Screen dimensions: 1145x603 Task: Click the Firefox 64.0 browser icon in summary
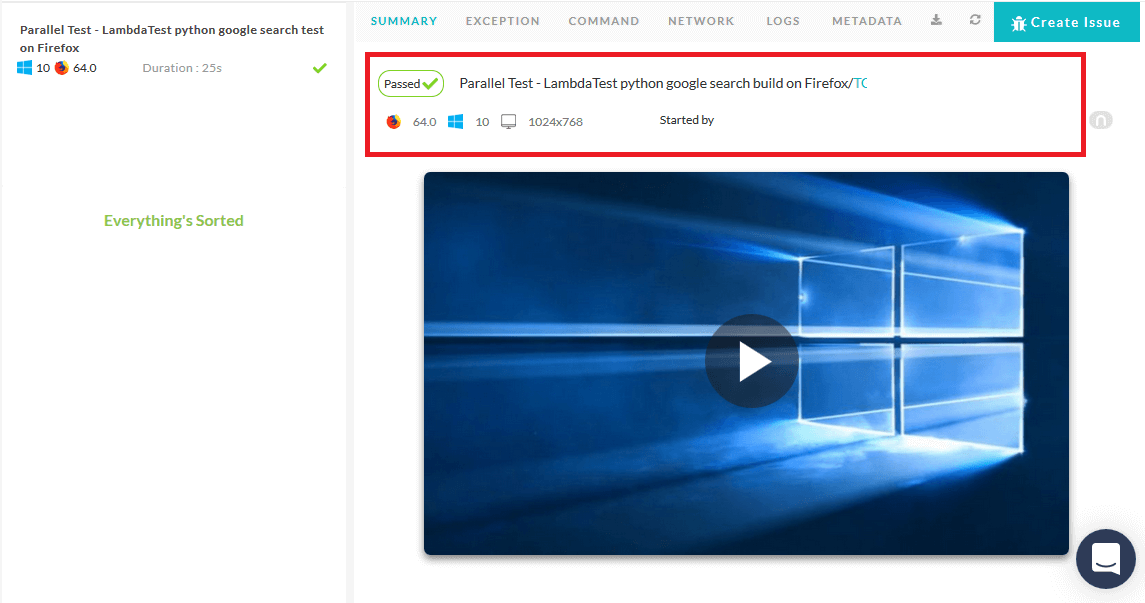tap(394, 121)
